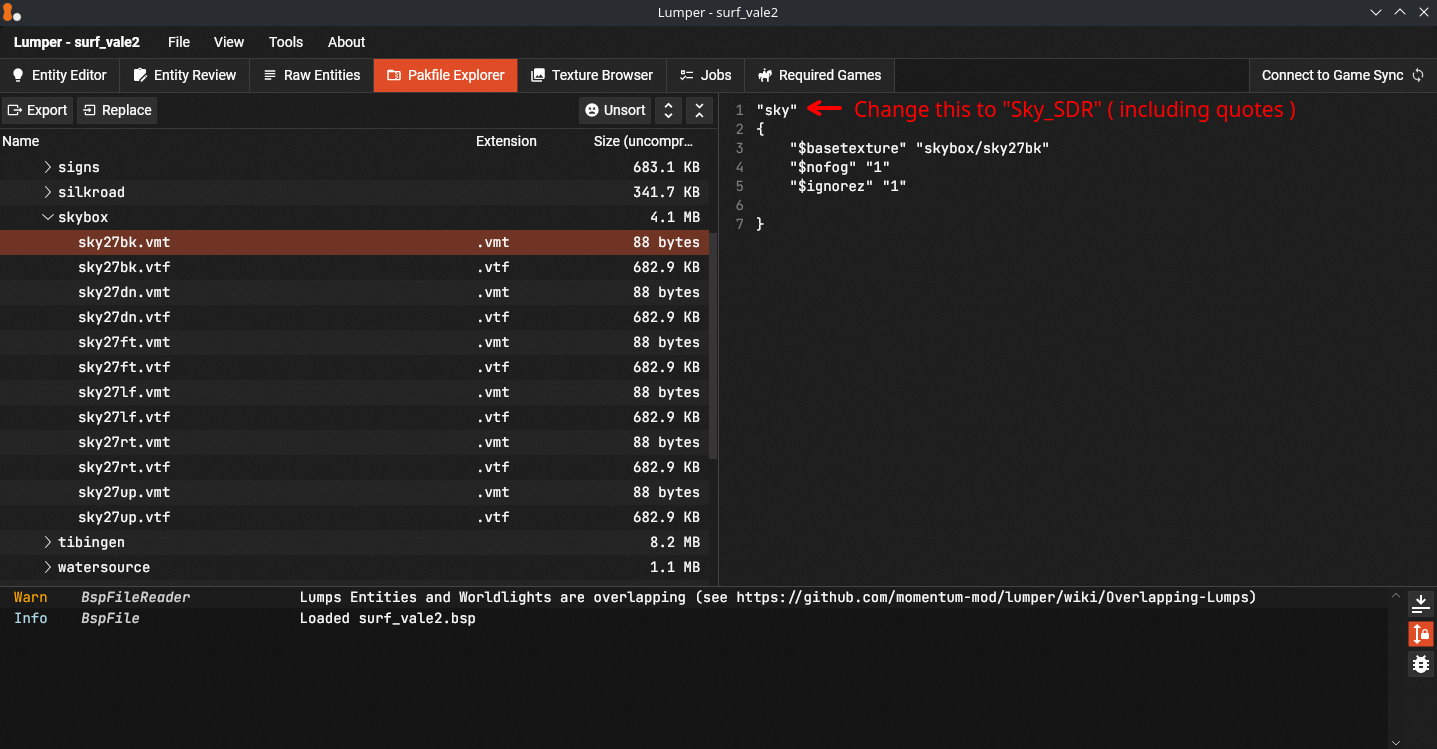
Task: Select the sky27up.vmt file
Action: point(124,492)
